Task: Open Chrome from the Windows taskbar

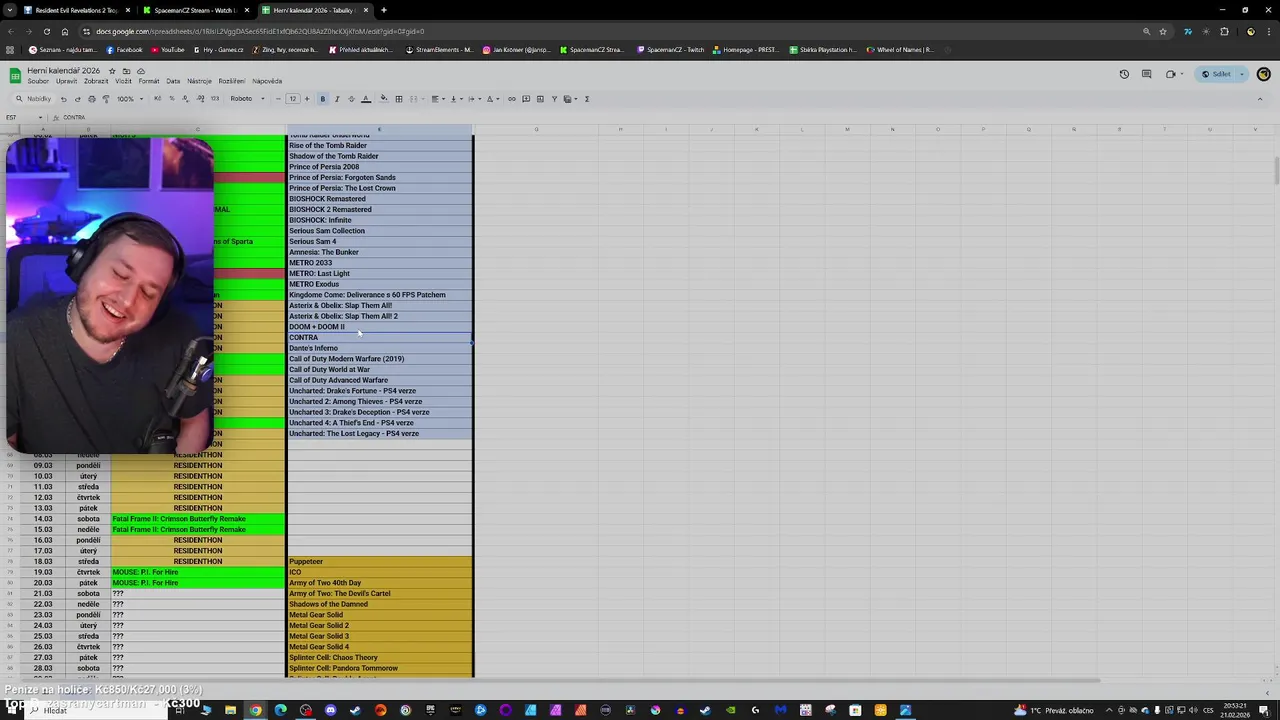Action: tap(255, 710)
